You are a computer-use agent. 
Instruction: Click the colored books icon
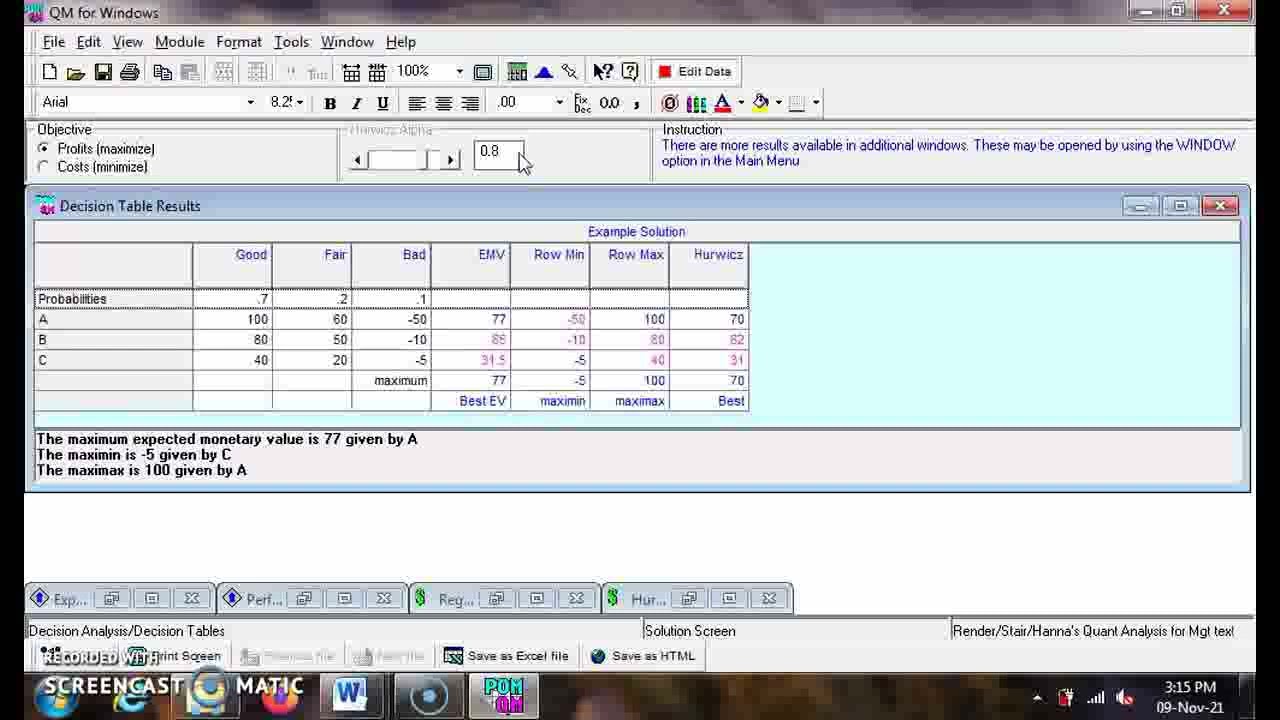click(696, 103)
